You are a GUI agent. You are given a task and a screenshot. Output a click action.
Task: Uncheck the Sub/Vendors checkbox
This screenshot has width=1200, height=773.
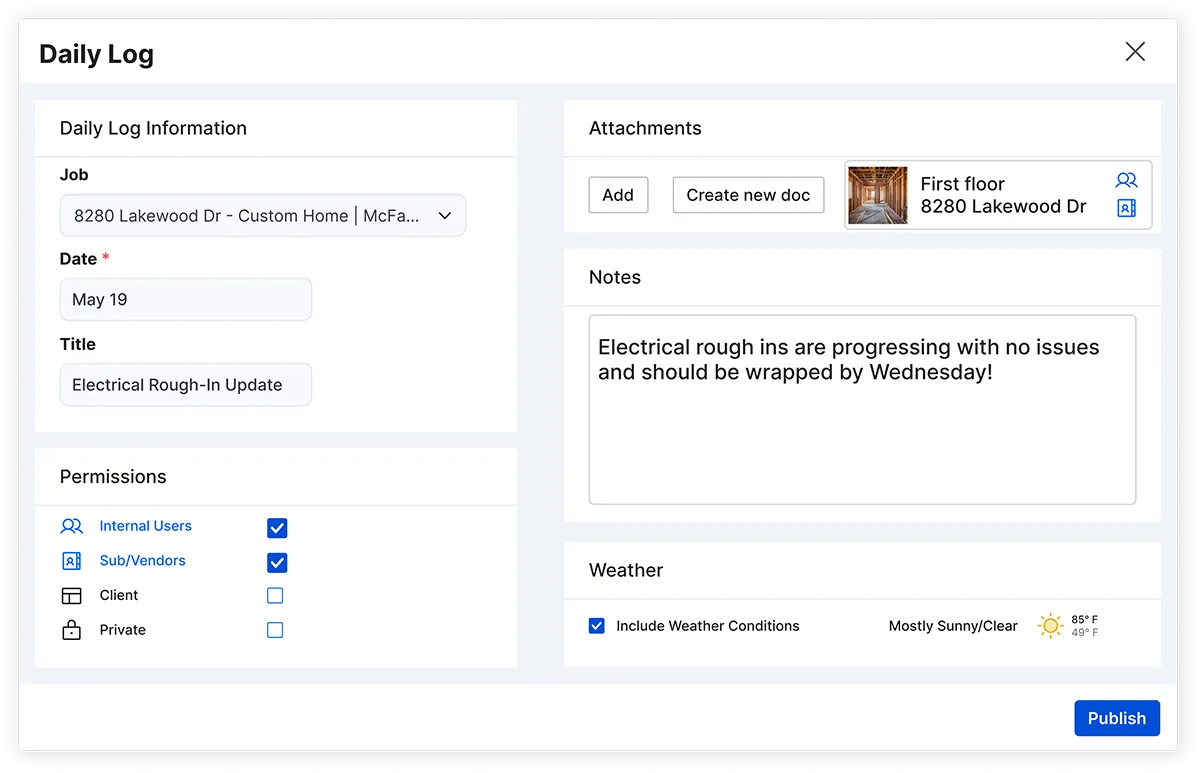277,562
